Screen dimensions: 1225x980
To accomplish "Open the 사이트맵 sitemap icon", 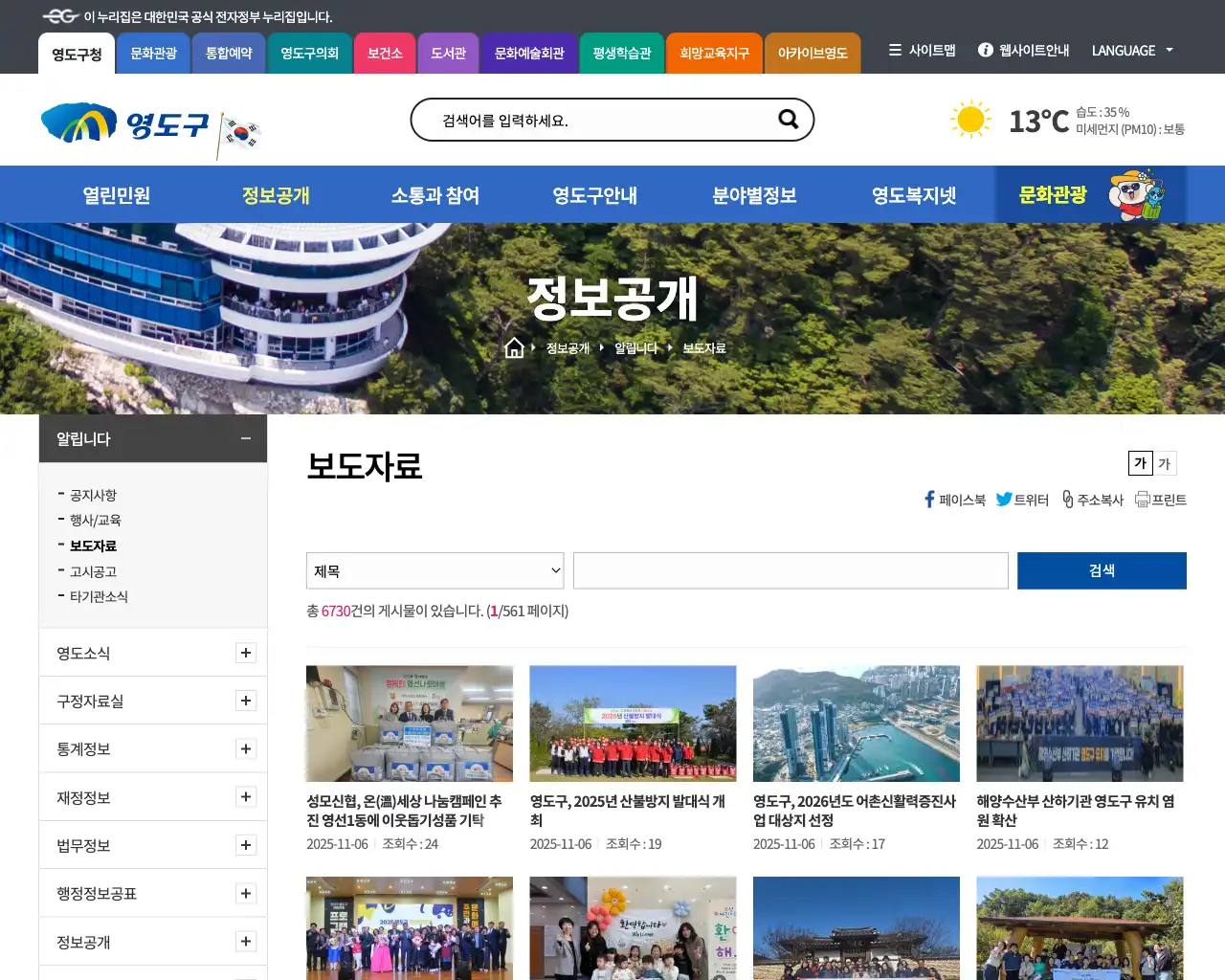I will 896,51.
